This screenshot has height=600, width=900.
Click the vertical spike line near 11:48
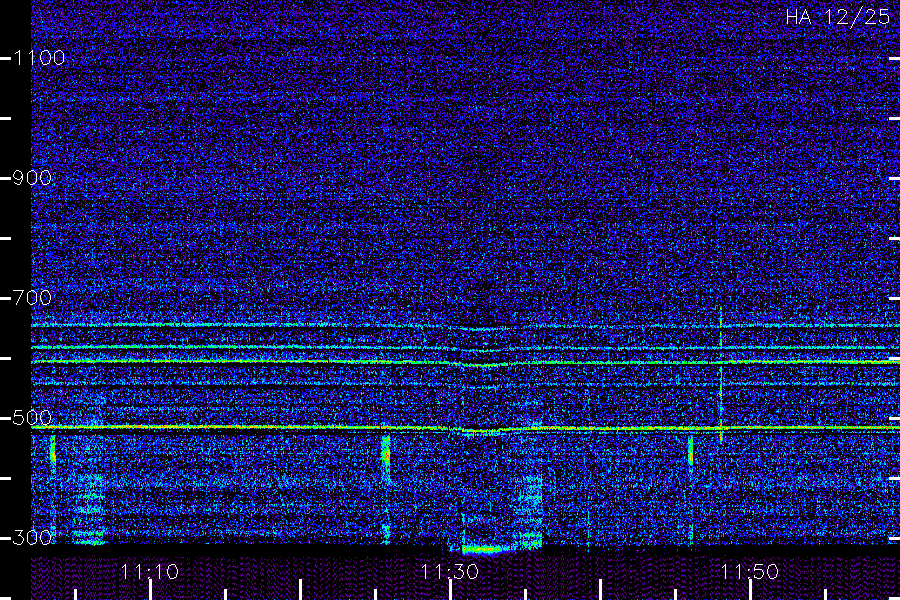[721, 374]
